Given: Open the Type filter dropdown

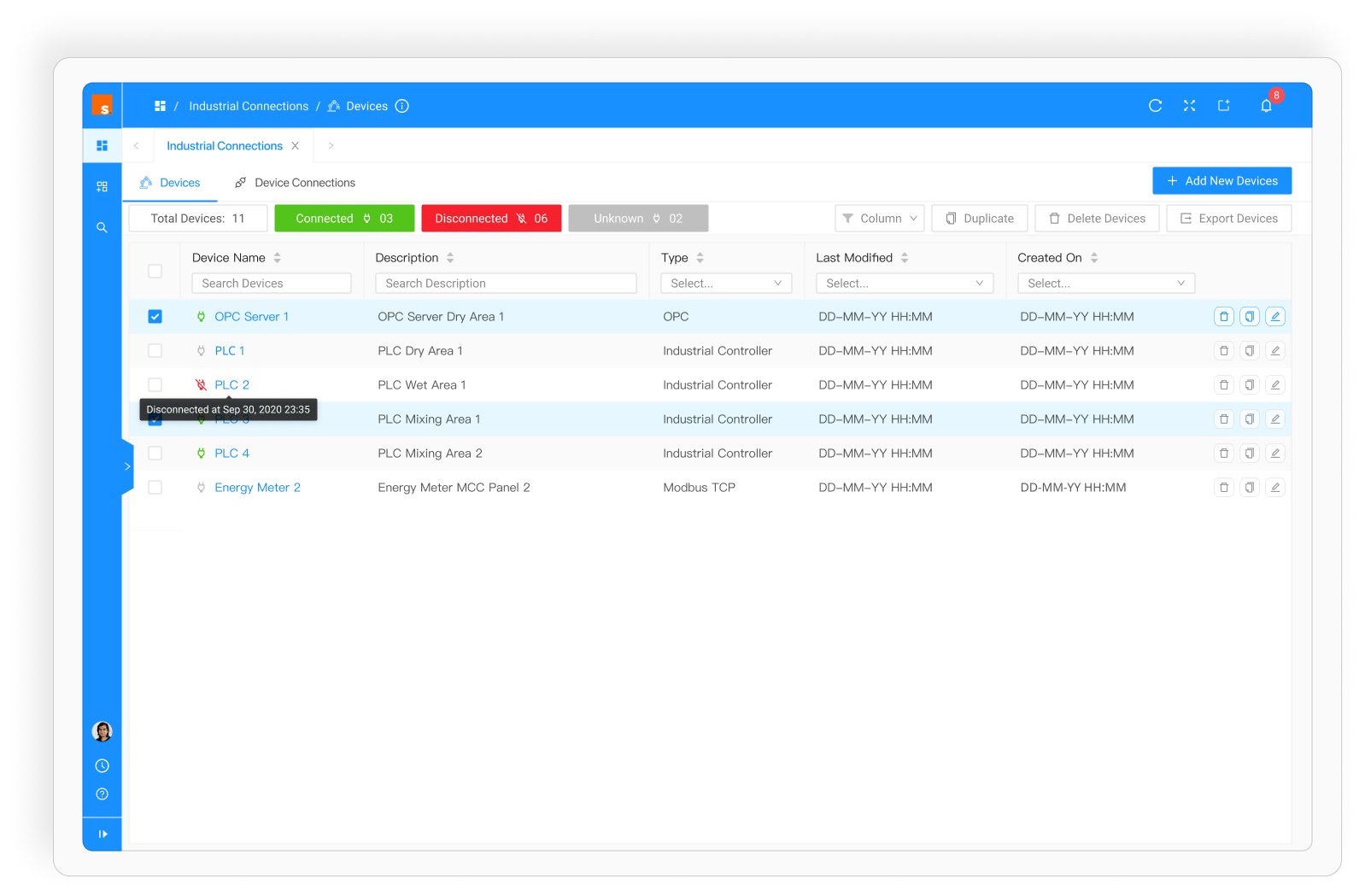Looking at the screenshot, I should [x=726, y=284].
